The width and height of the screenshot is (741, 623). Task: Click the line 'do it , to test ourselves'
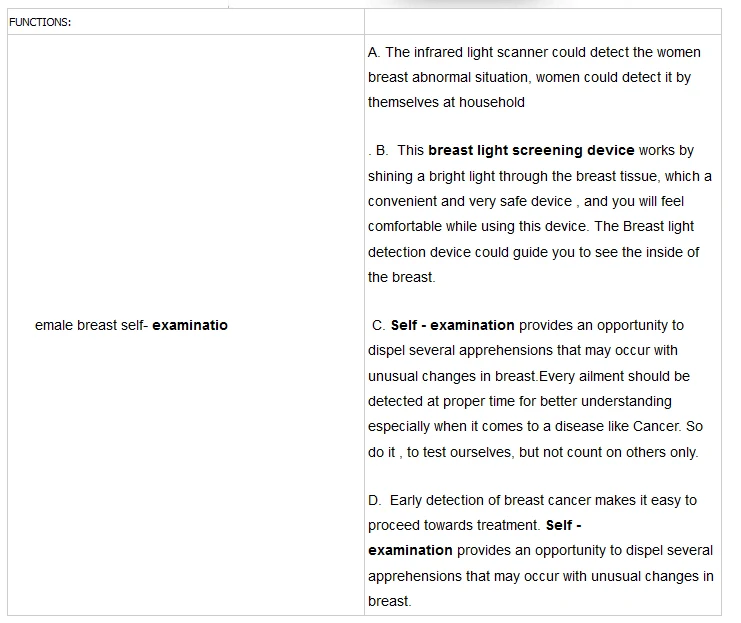pos(533,452)
